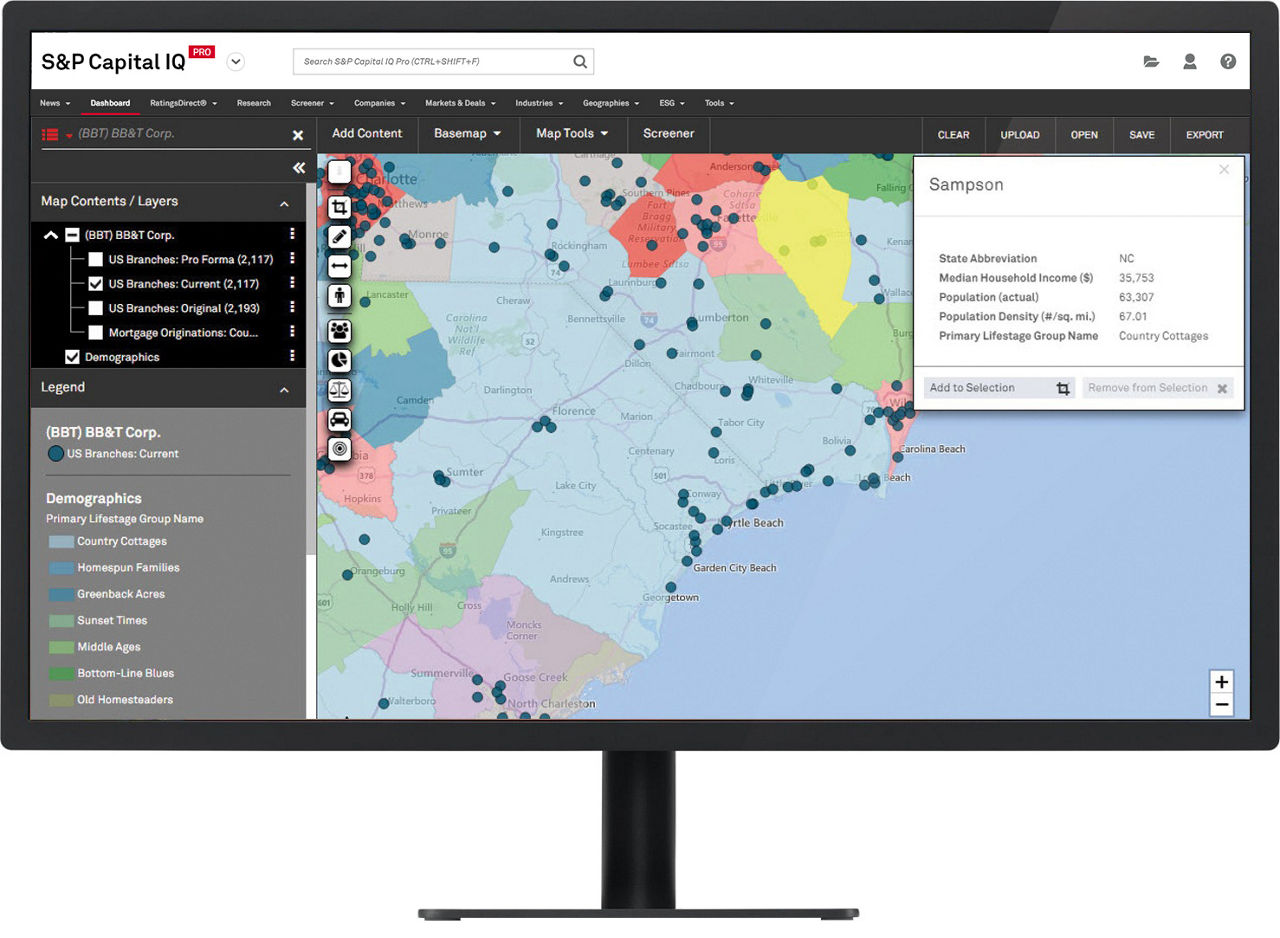Screen dimensions: 1280x938
Task: Open the Geographies menu
Action: 606,103
